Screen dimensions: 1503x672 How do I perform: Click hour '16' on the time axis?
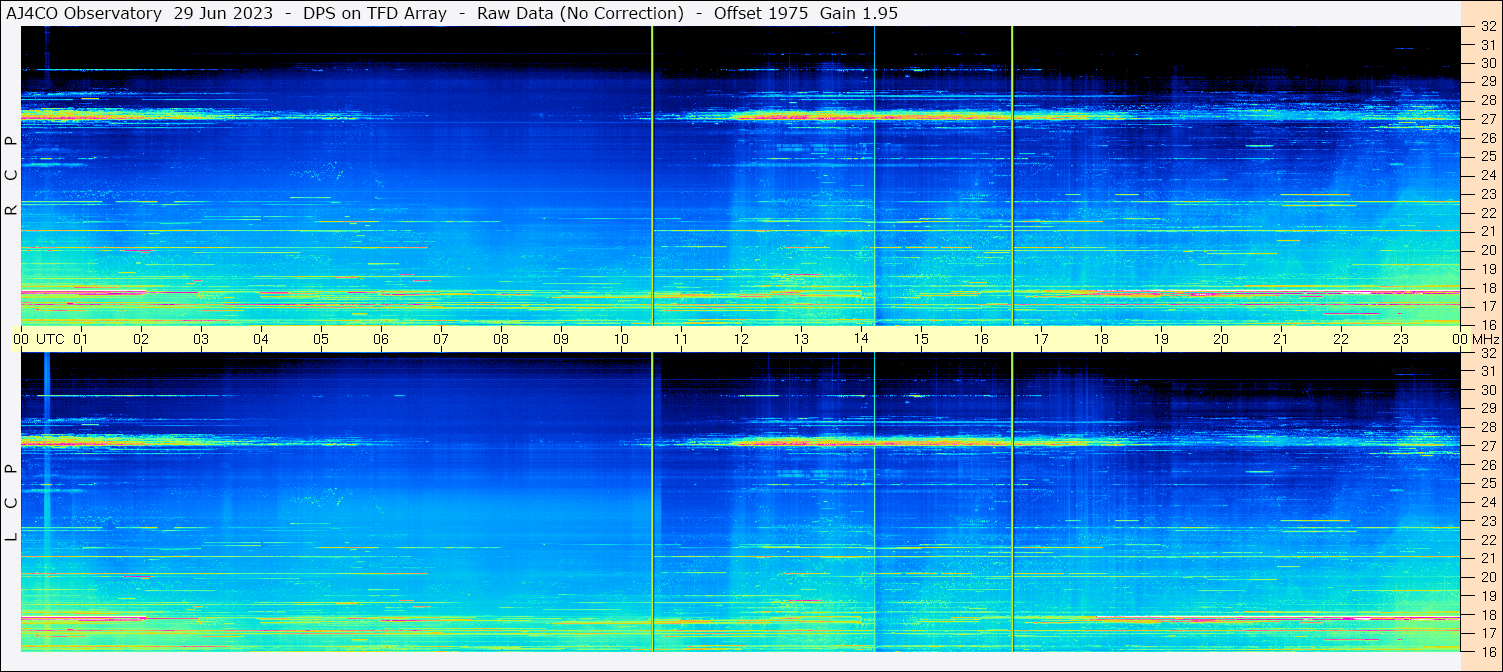(x=981, y=339)
